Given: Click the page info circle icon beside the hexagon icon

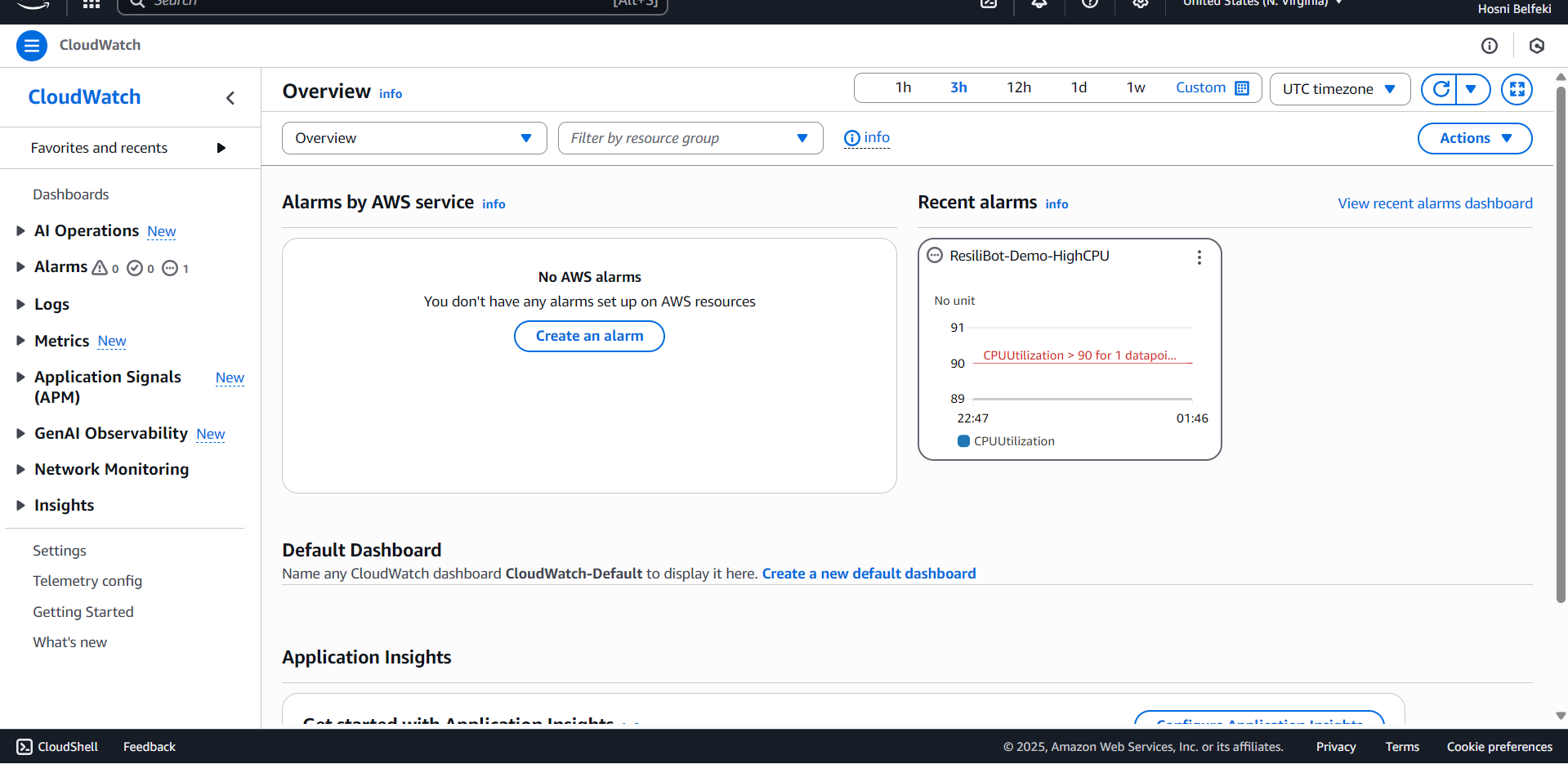Looking at the screenshot, I should point(1490,46).
